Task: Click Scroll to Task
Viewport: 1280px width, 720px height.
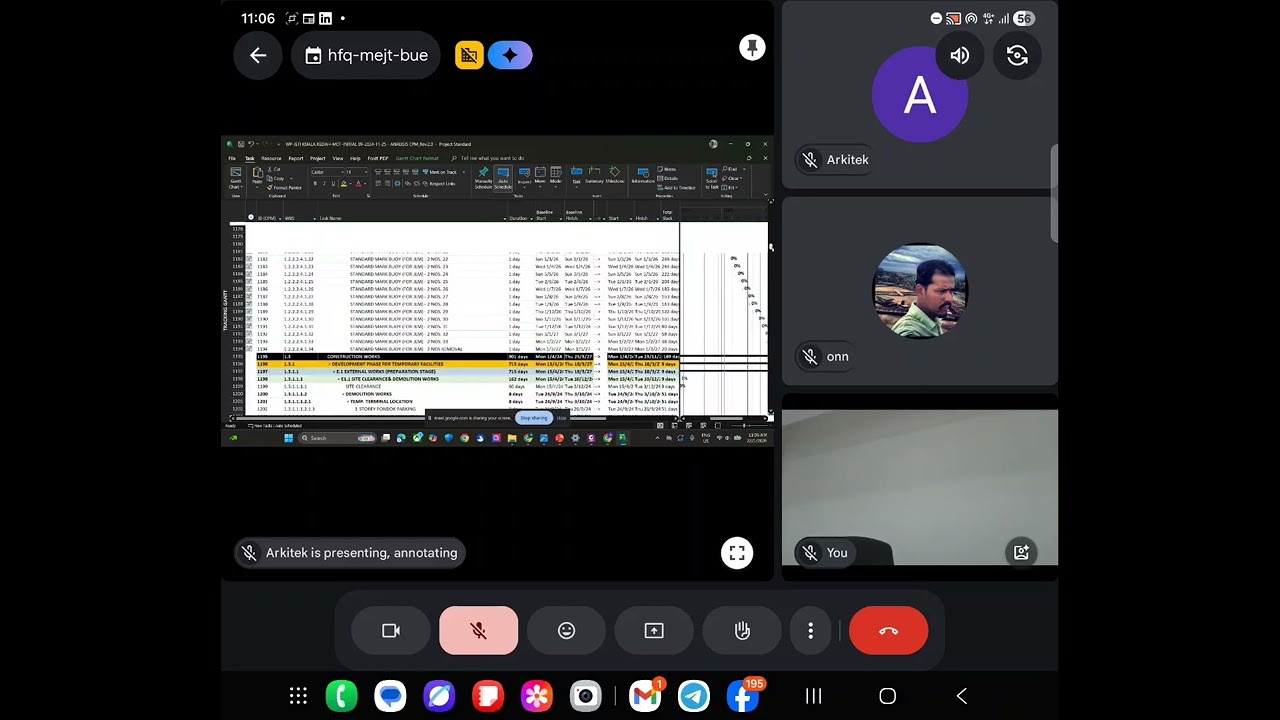Action: coord(712,178)
